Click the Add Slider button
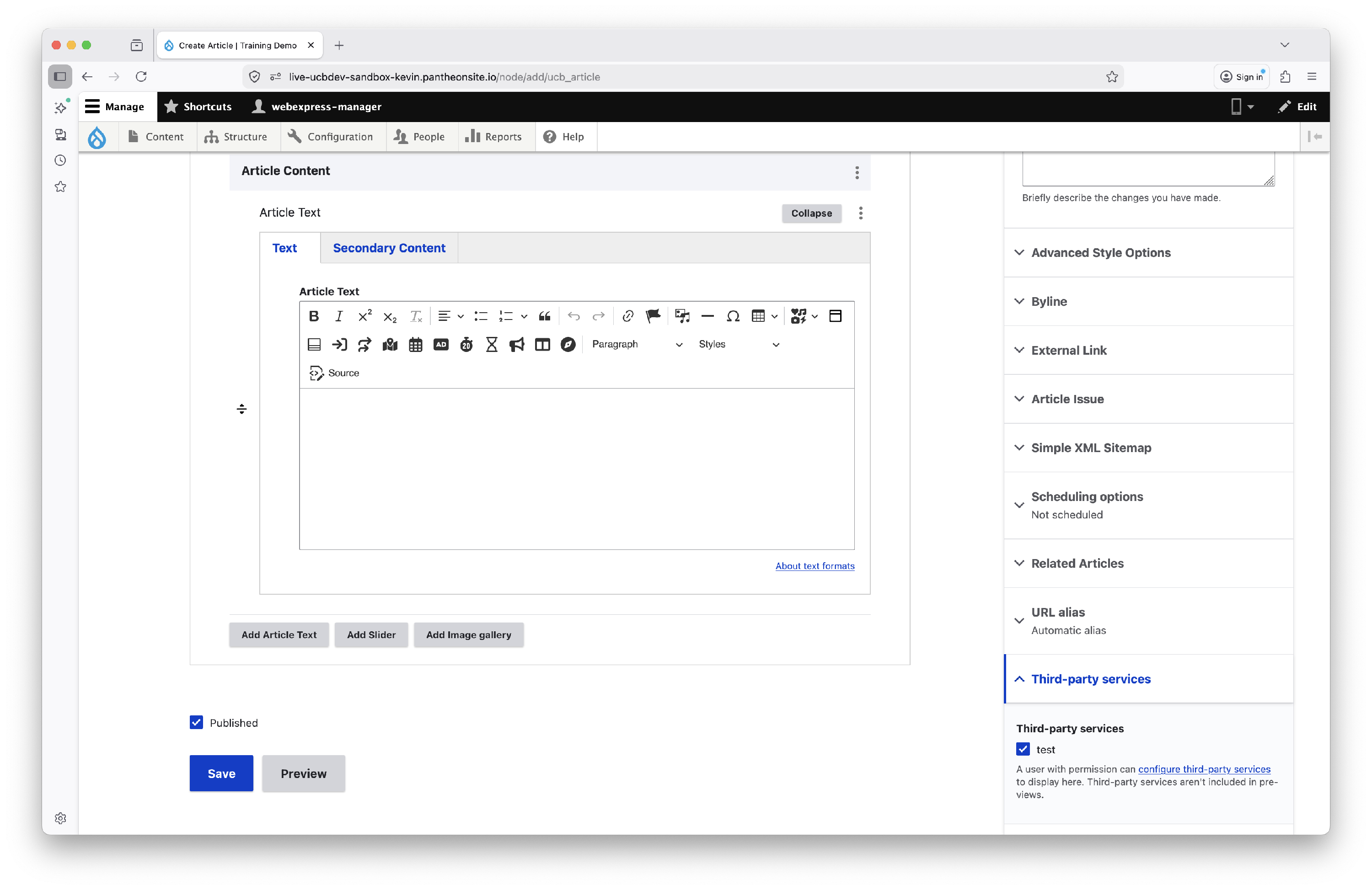 tap(371, 634)
